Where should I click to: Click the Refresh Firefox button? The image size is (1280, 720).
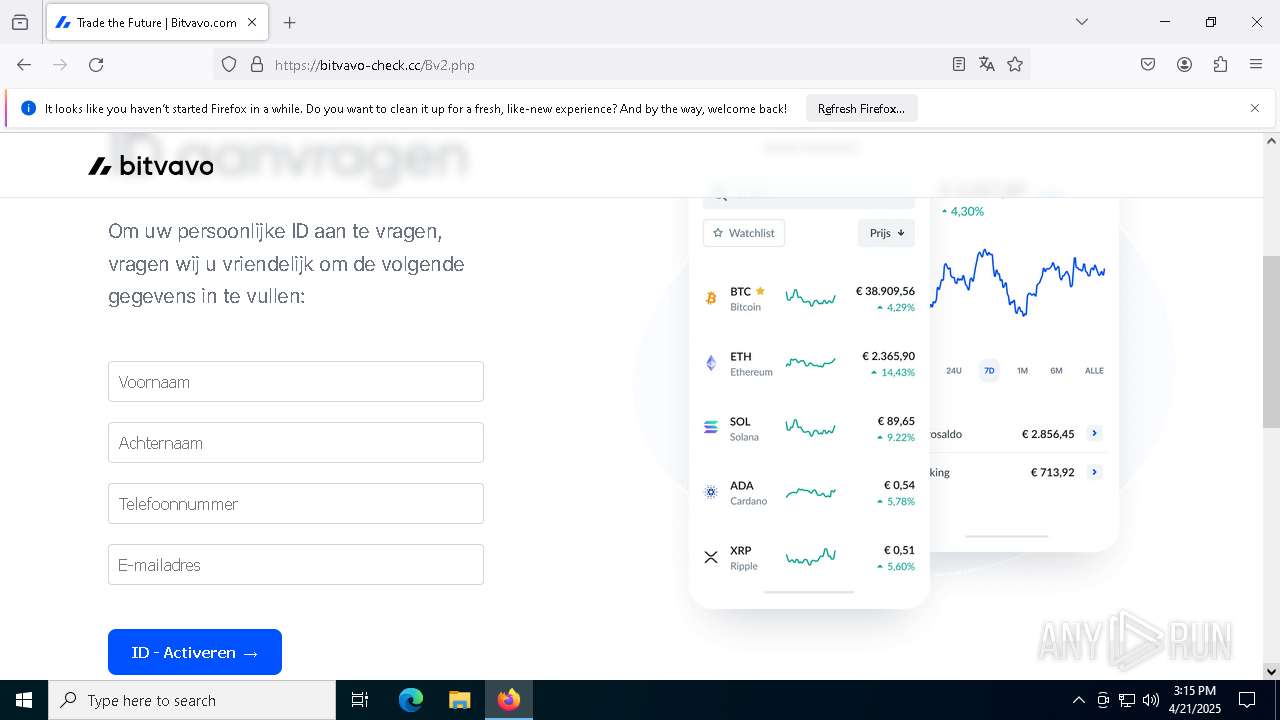861,108
